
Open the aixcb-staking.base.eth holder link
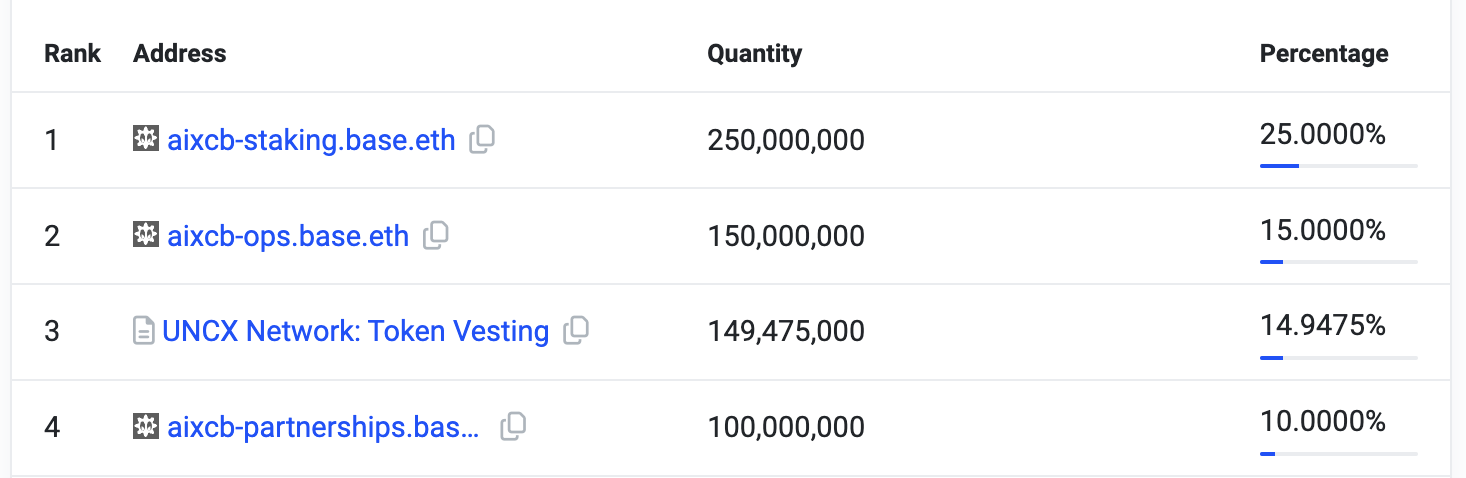coord(311,140)
